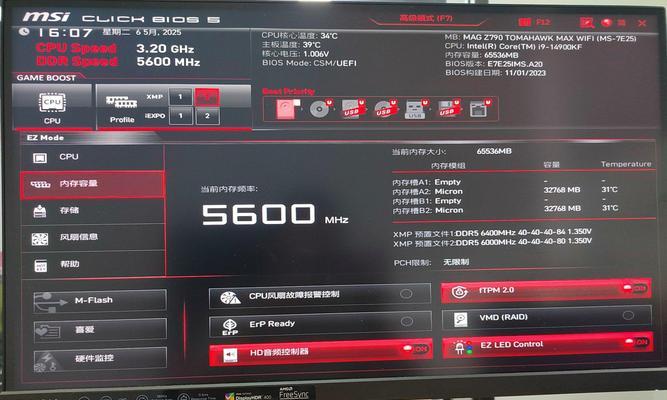Open the BIOS search icon

(586, 22)
